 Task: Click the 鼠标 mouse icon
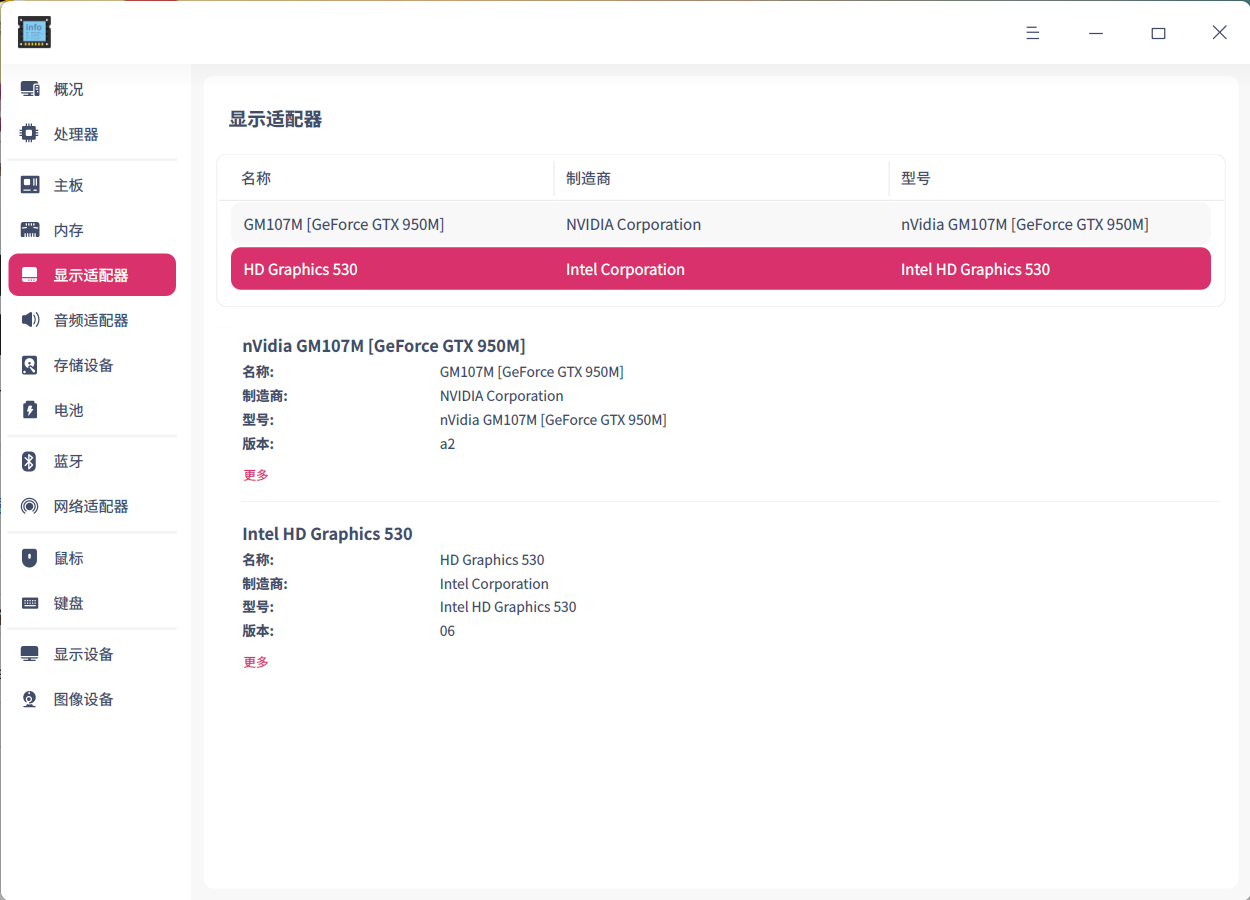[30, 558]
